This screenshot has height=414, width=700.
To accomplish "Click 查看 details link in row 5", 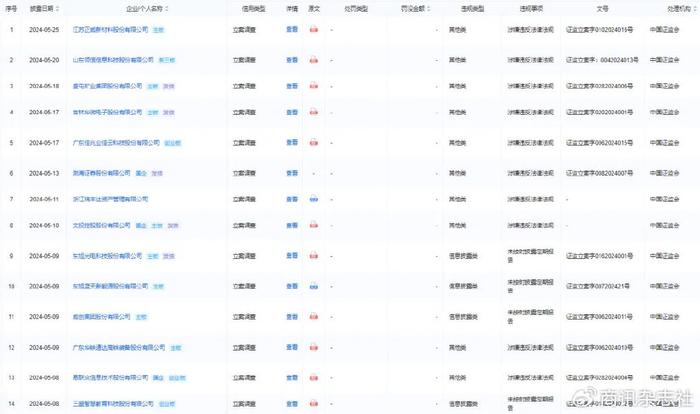I will pyautogui.click(x=292, y=142).
